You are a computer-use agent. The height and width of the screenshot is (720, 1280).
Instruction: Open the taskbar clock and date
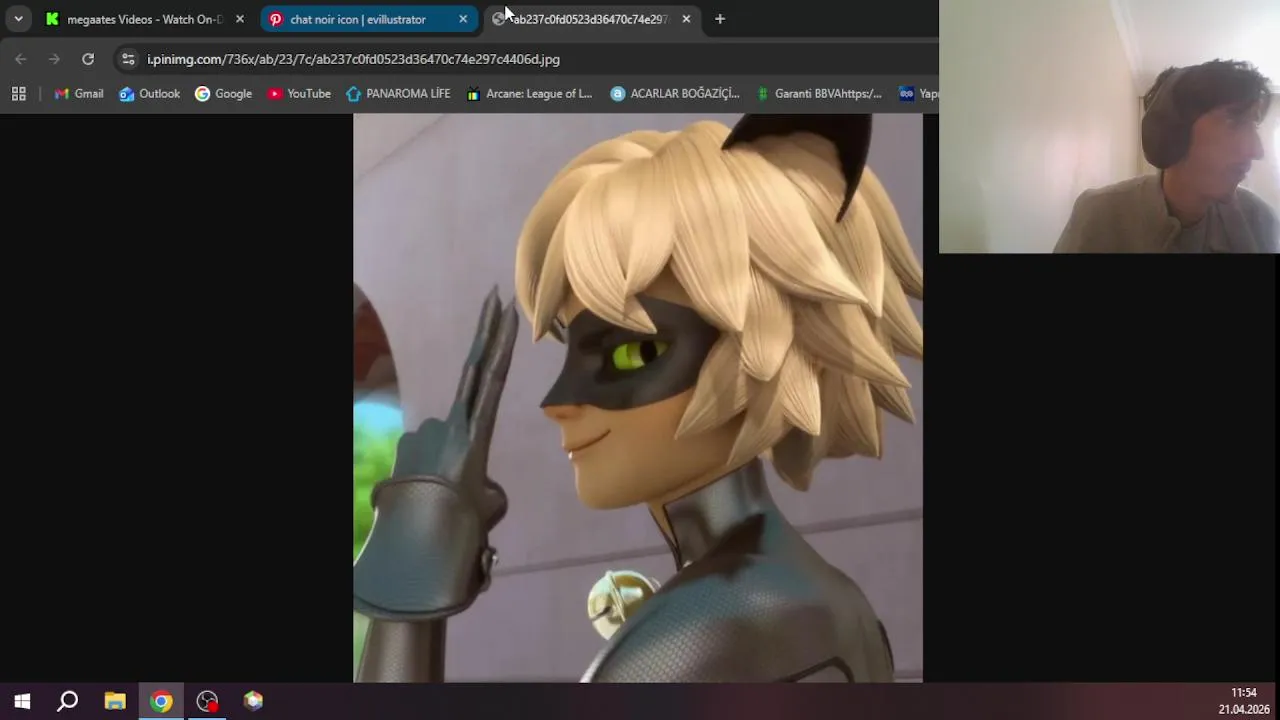click(x=1243, y=701)
